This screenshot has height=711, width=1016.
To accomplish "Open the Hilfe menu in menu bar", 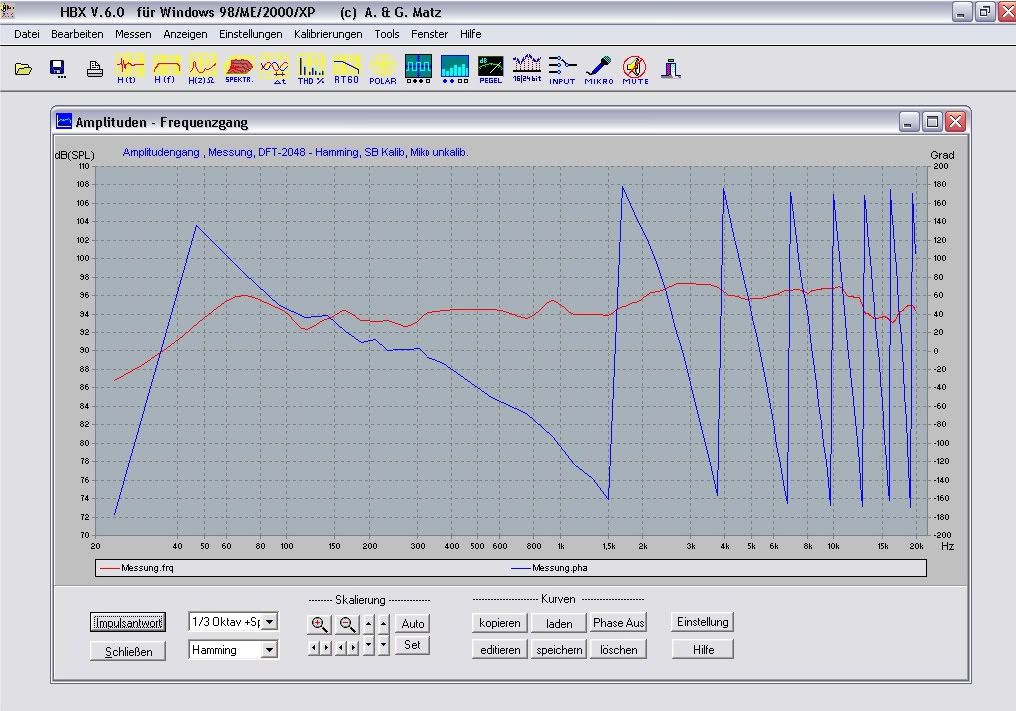I will tap(470, 34).
